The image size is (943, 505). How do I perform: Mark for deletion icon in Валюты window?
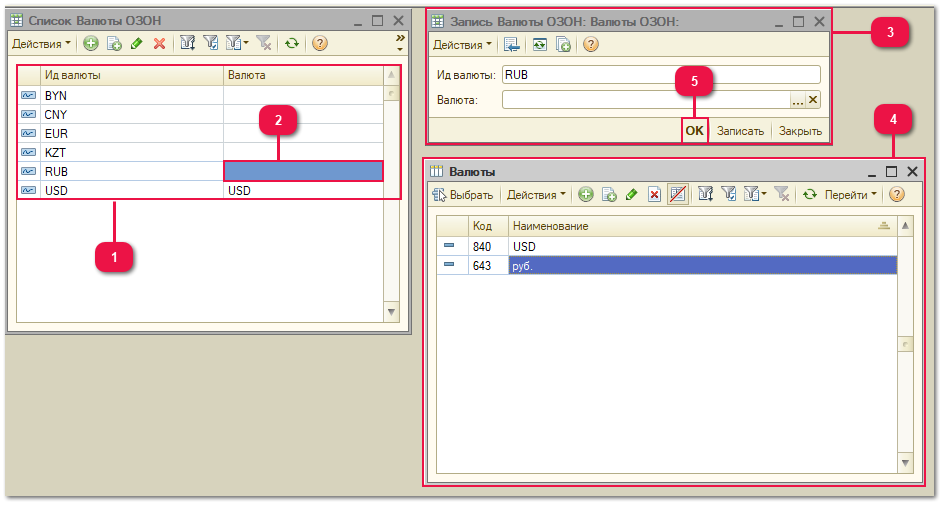point(654,194)
